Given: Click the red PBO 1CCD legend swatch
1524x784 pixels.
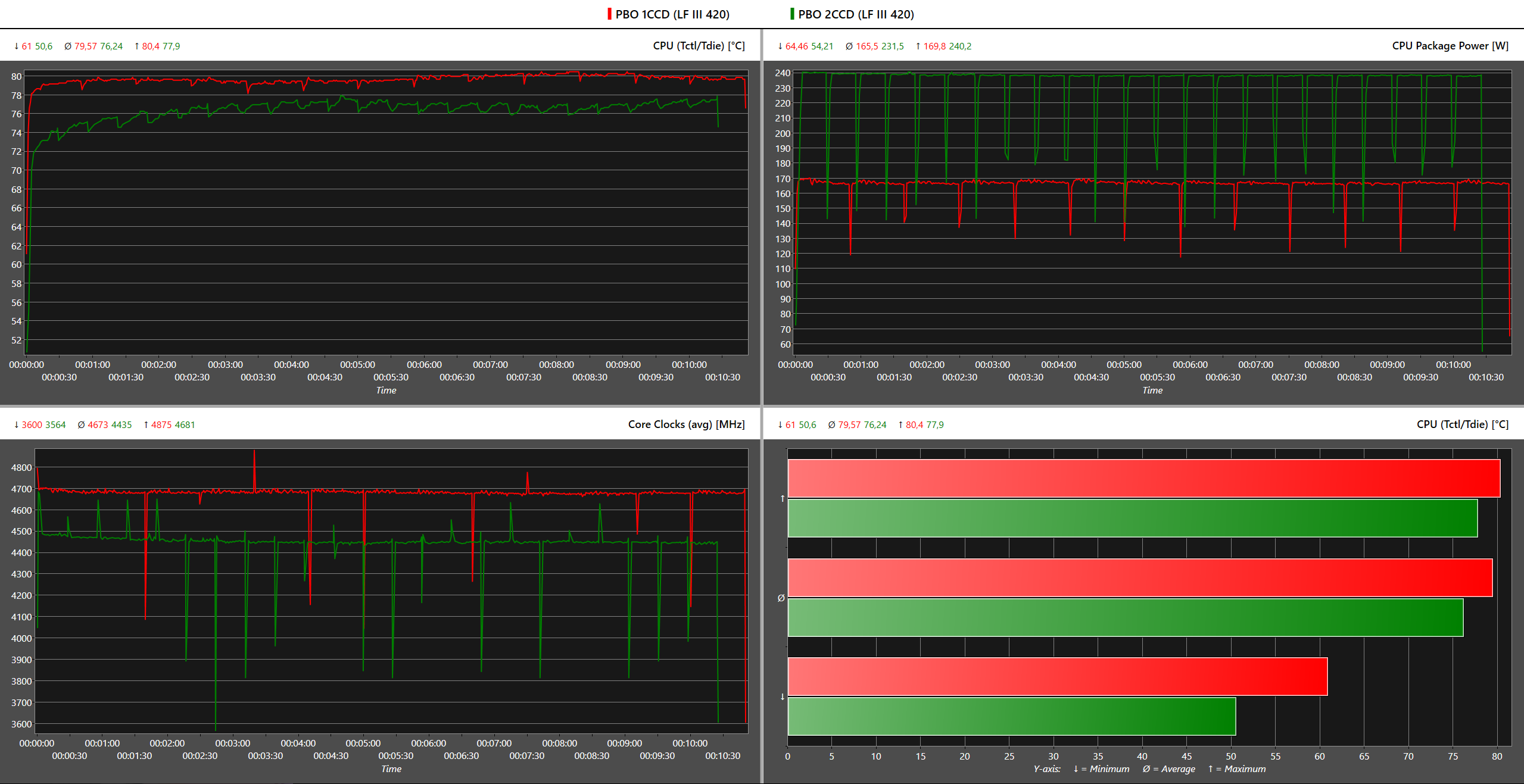Looking at the screenshot, I should 609,14.
